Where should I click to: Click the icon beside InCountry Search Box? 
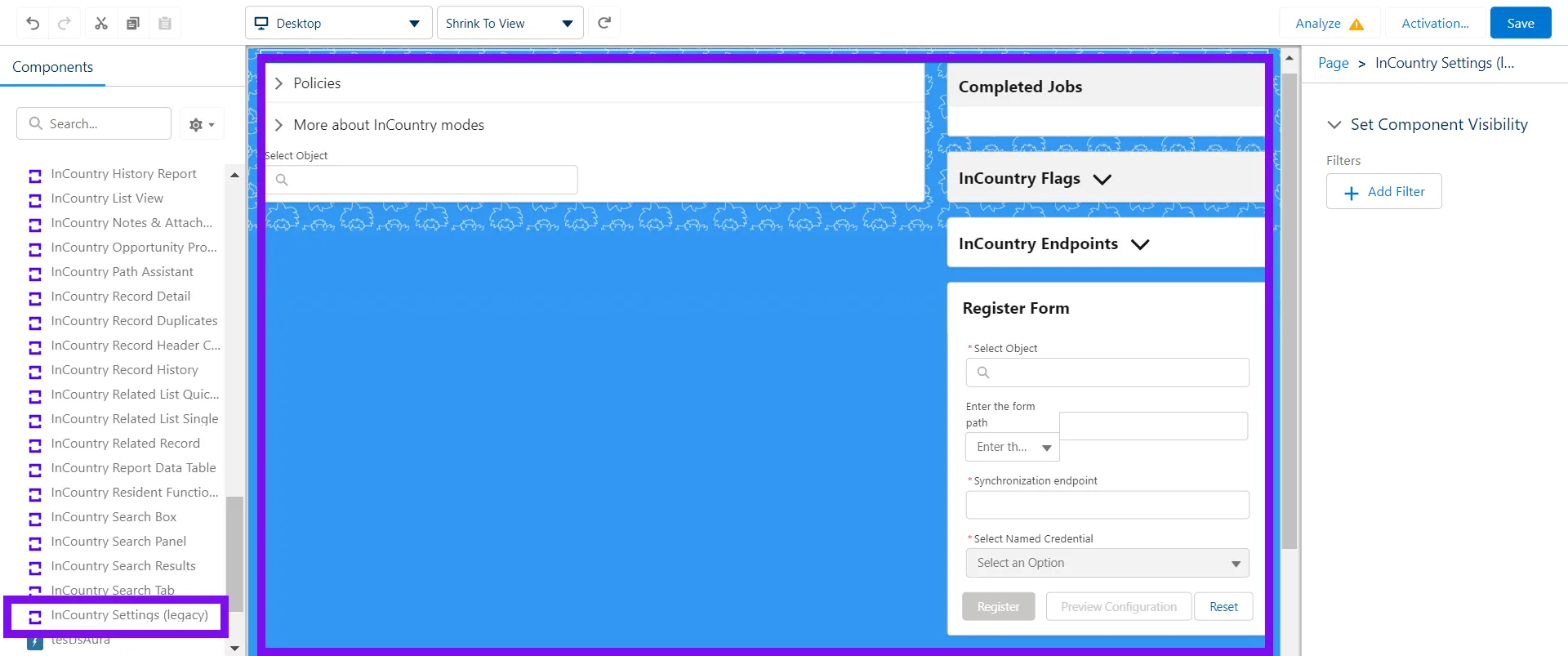point(35,518)
